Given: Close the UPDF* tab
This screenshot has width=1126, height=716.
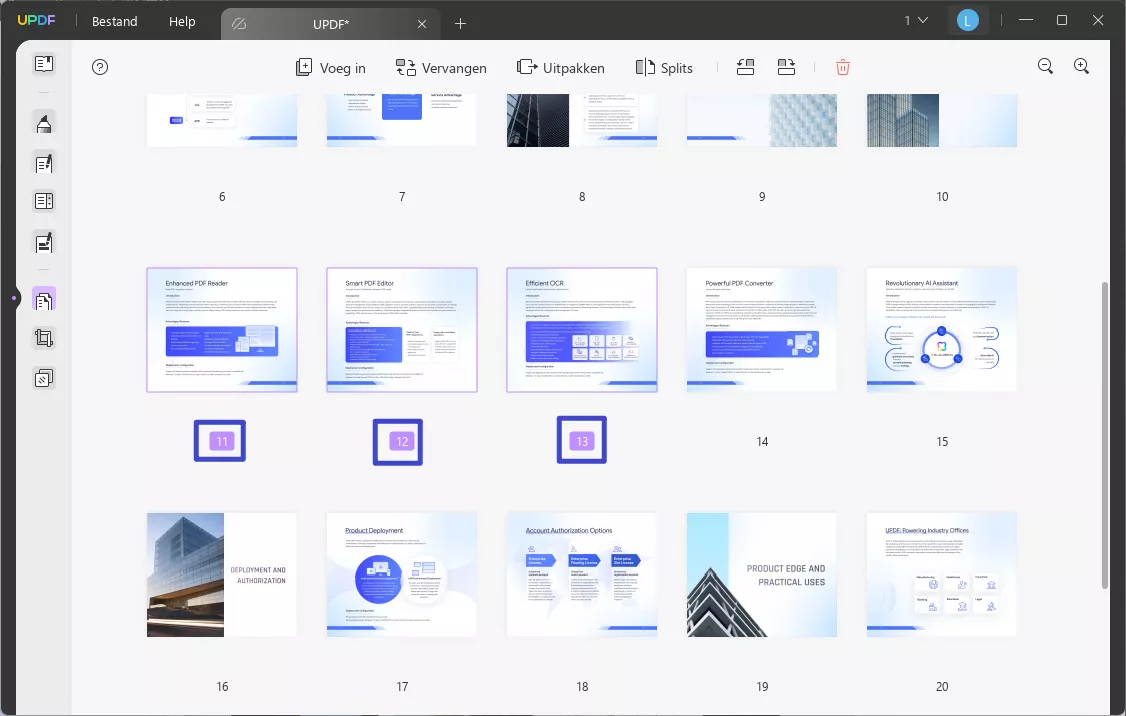Looking at the screenshot, I should [x=422, y=24].
